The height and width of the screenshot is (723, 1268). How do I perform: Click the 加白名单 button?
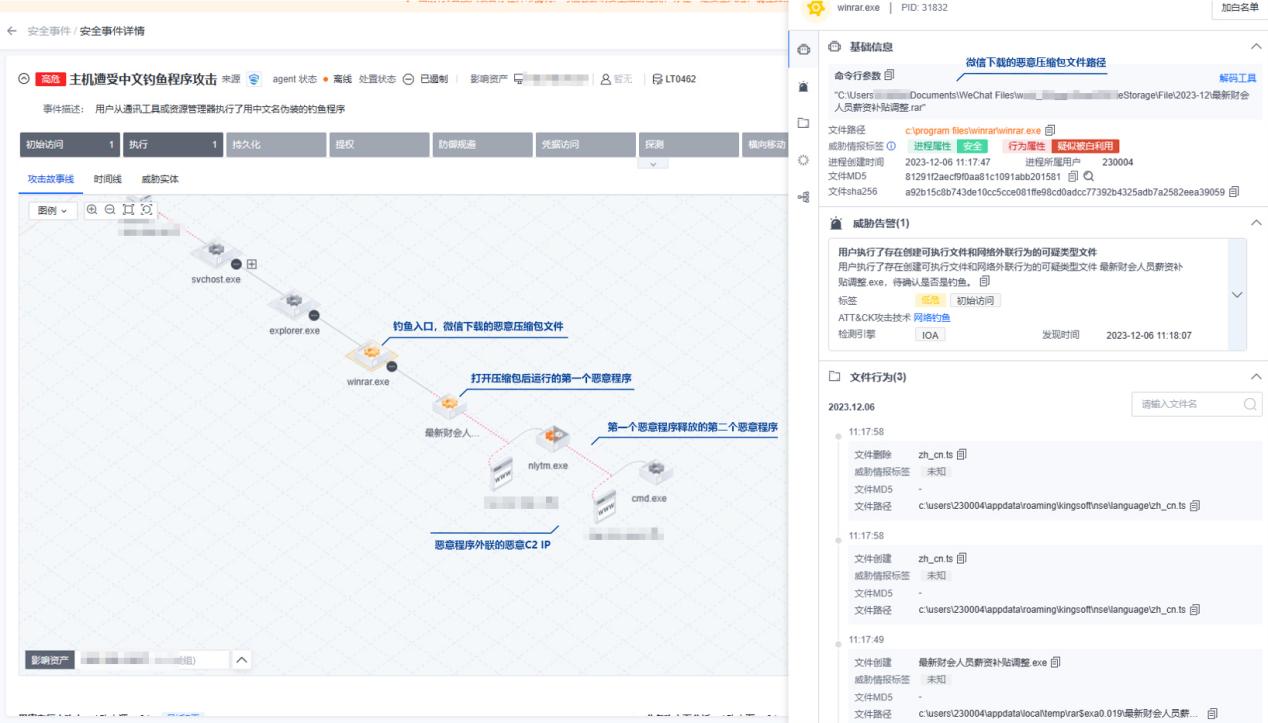(1240, 8)
